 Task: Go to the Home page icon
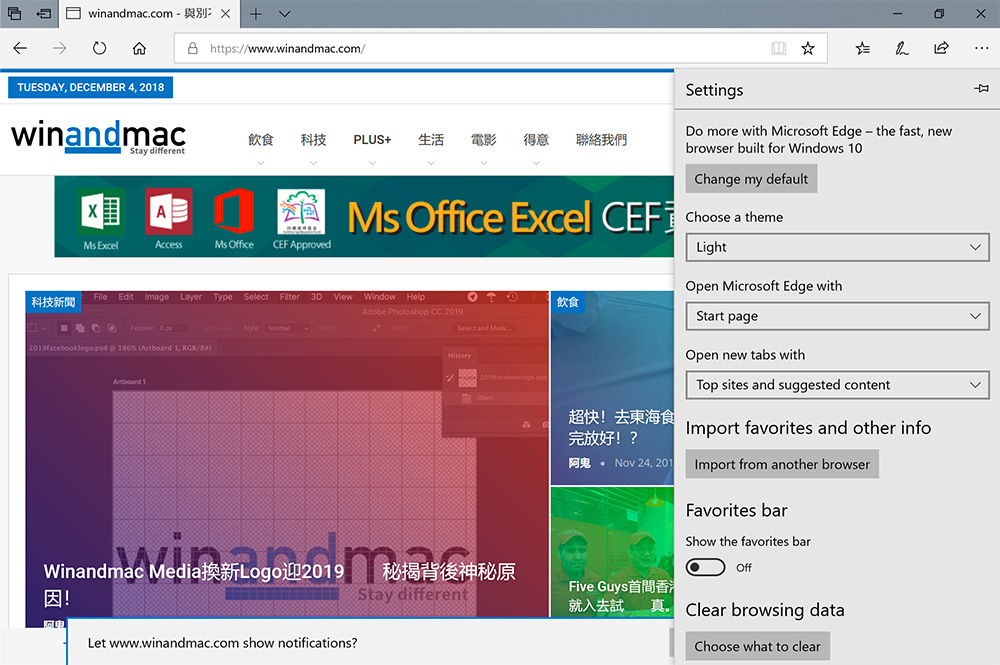pyautogui.click(x=139, y=48)
